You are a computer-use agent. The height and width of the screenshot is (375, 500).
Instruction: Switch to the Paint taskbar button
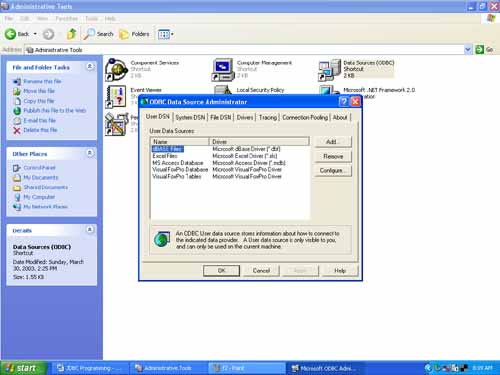pos(247,368)
